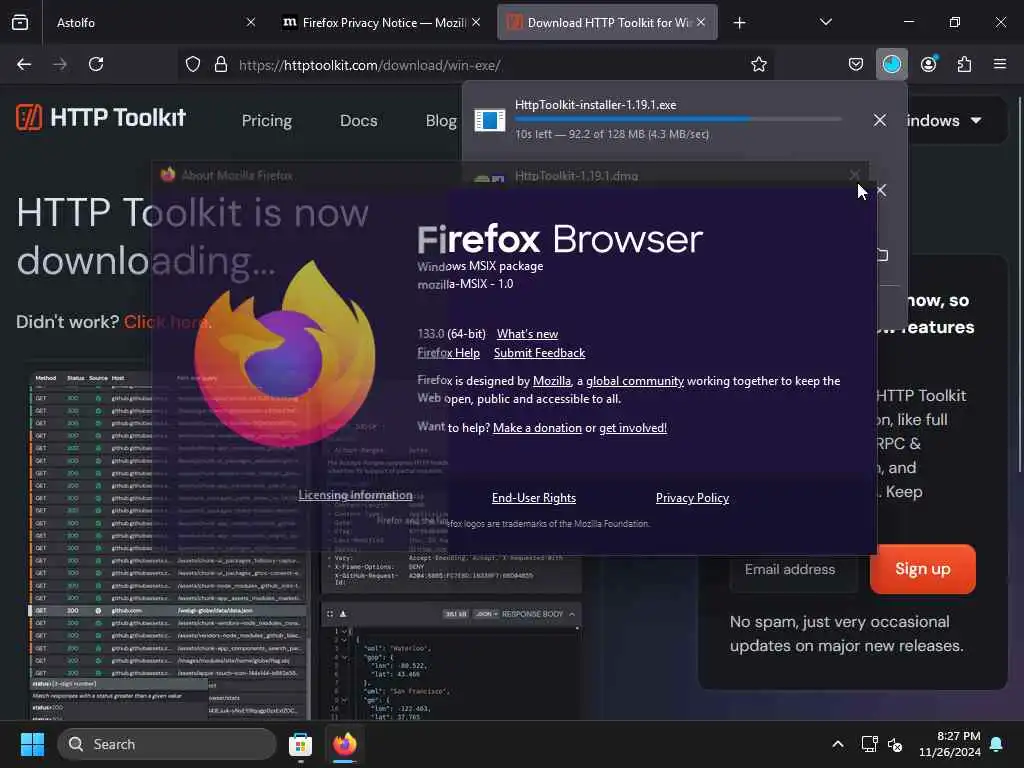This screenshot has width=1024, height=768.
Task: Open Firefox Help link
Action: [x=448, y=353]
